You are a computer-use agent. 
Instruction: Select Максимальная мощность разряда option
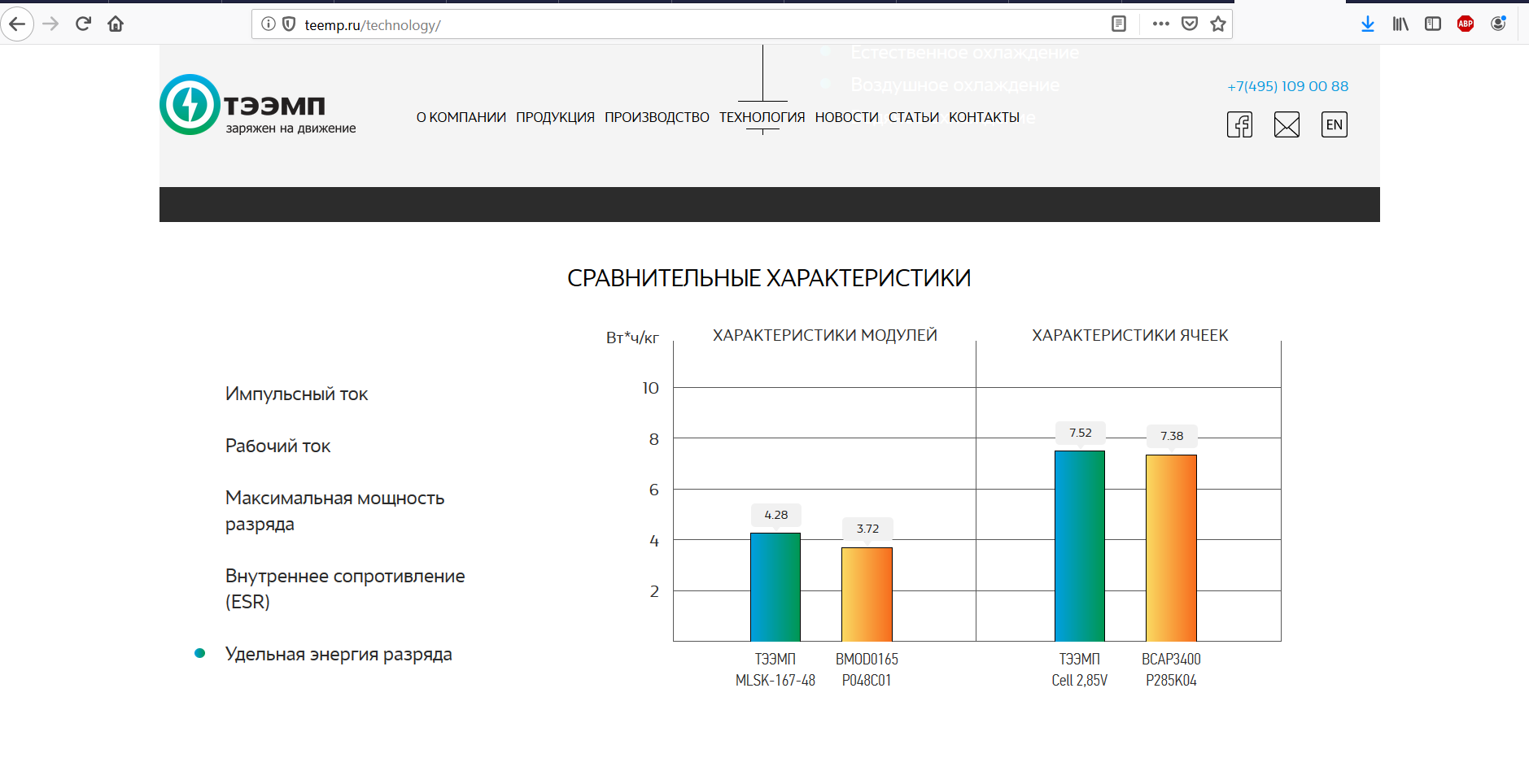pyautogui.click(x=334, y=511)
